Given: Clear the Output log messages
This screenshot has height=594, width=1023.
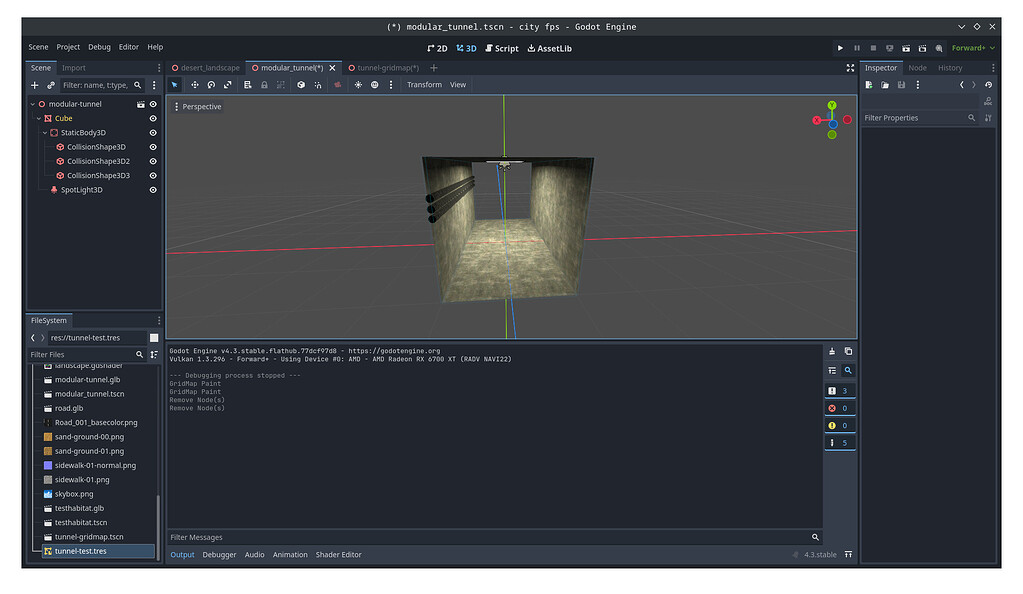Looking at the screenshot, I should (830, 351).
